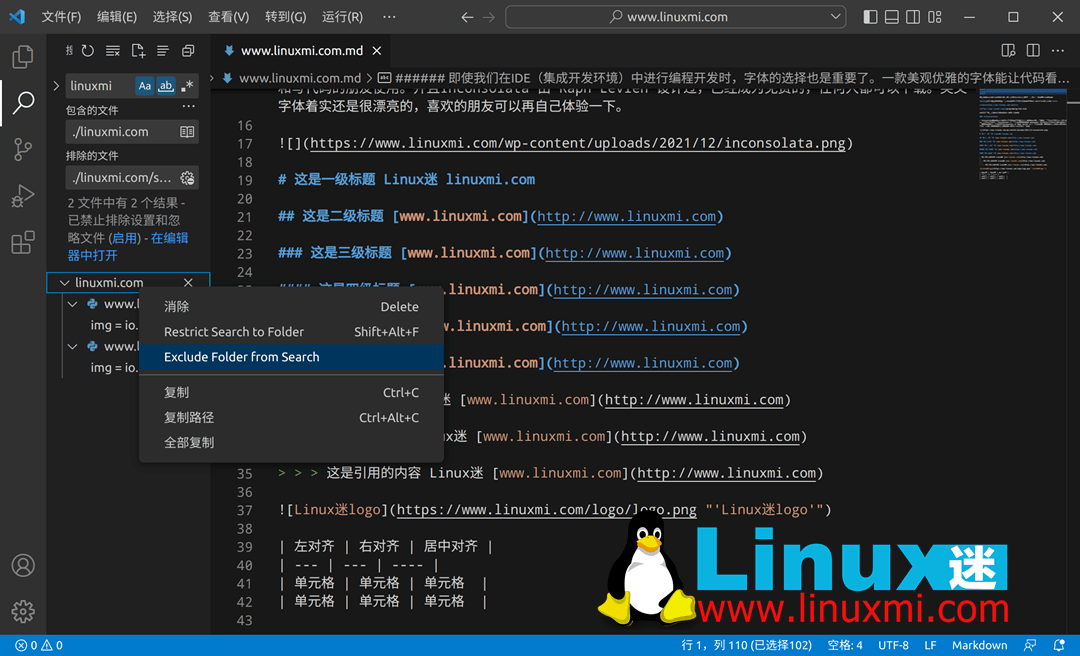This screenshot has width=1080, height=656.
Task: Collapse the first www.linuxmi.com.md result file
Action: point(72,303)
